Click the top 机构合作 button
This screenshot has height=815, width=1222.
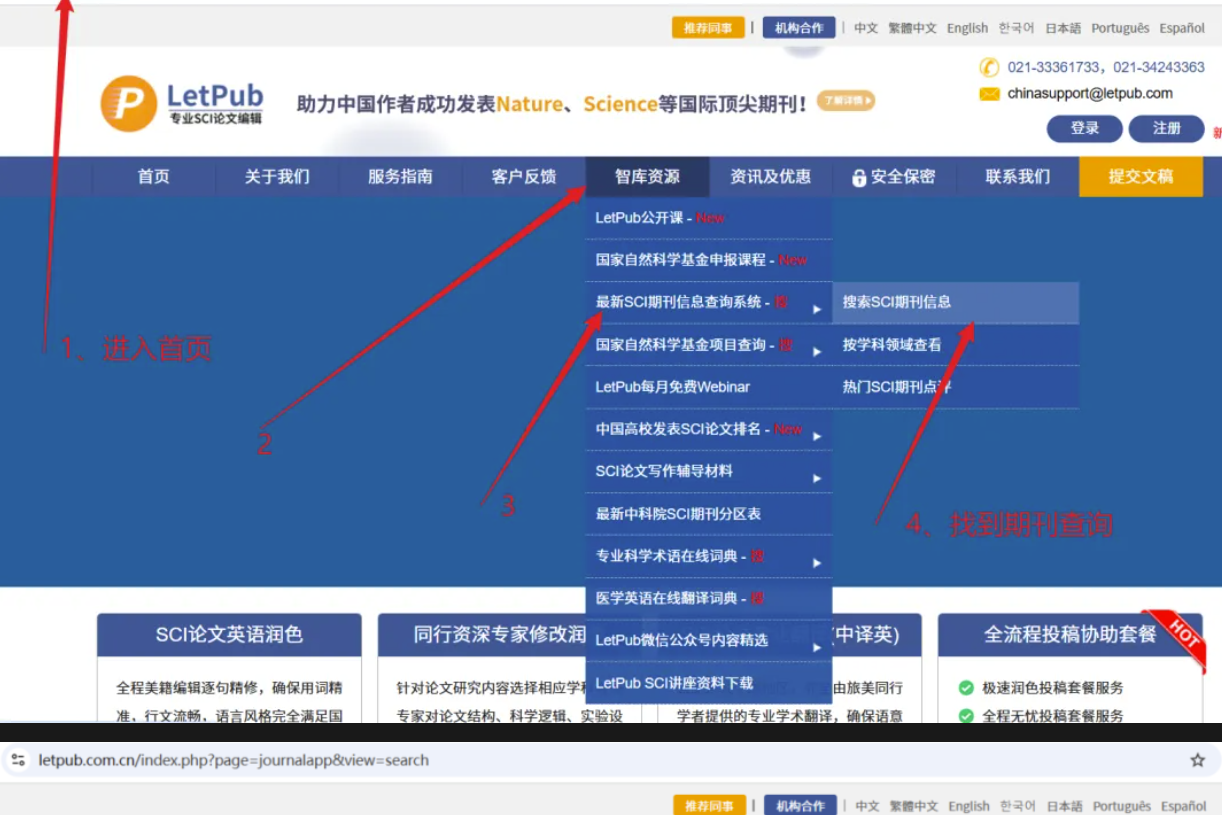pyautogui.click(x=799, y=28)
